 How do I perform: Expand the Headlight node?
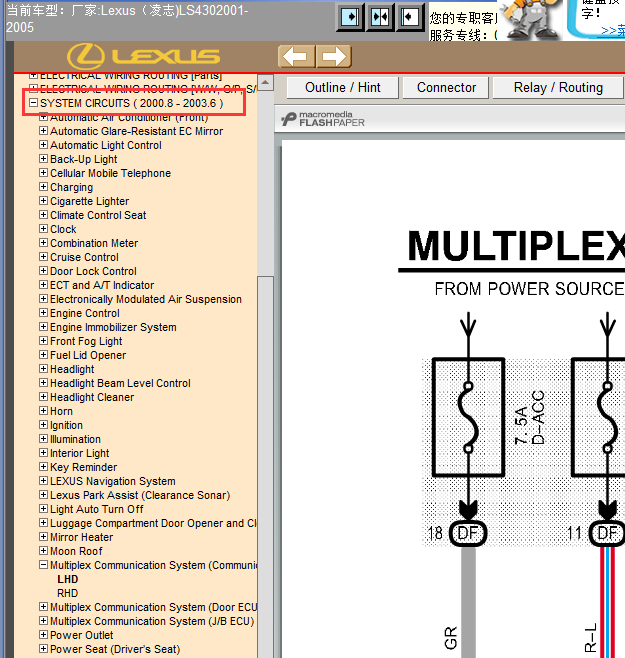[43, 369]
